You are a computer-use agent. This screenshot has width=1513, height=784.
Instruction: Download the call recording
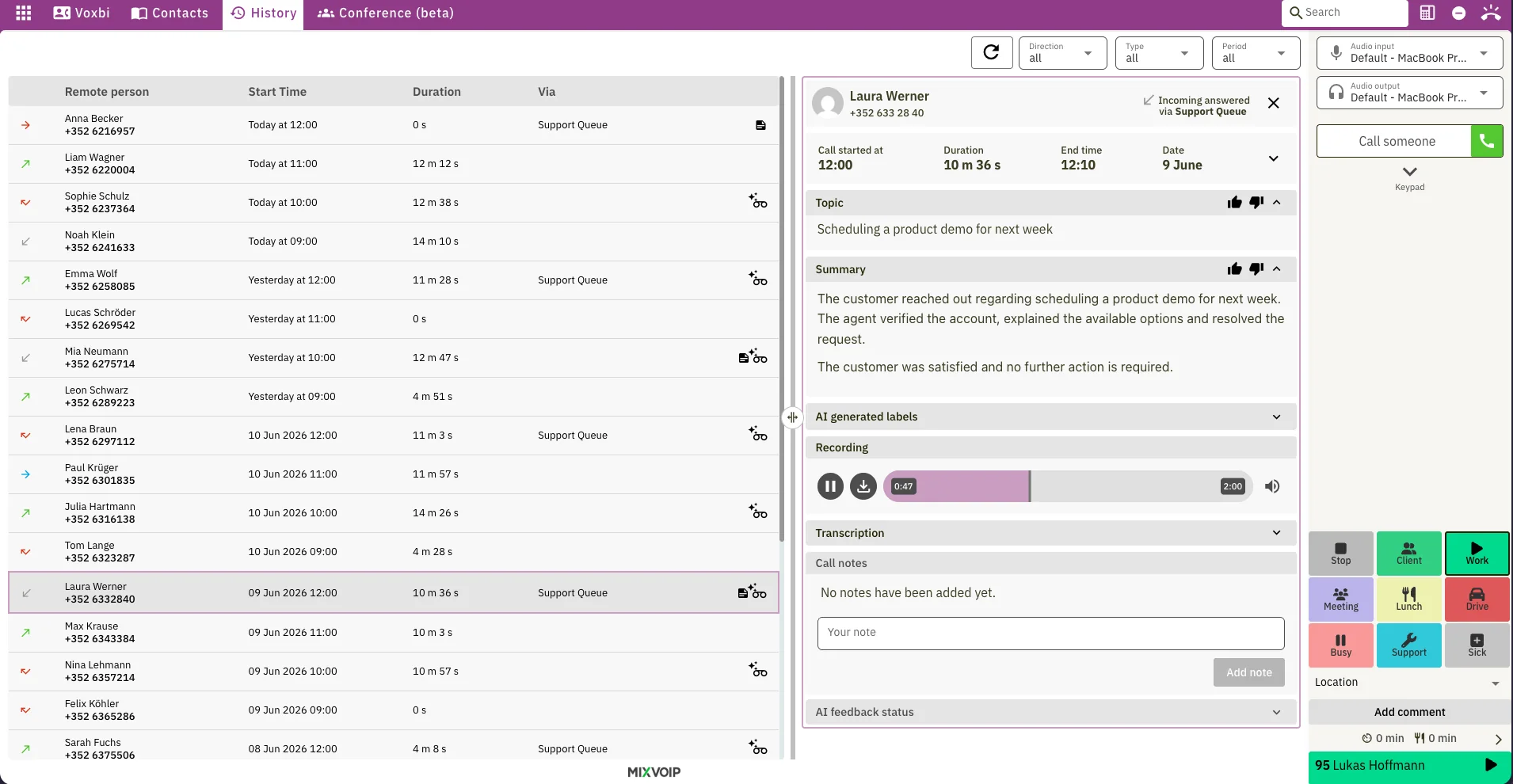pyautogui.click(x=863, y=486)
